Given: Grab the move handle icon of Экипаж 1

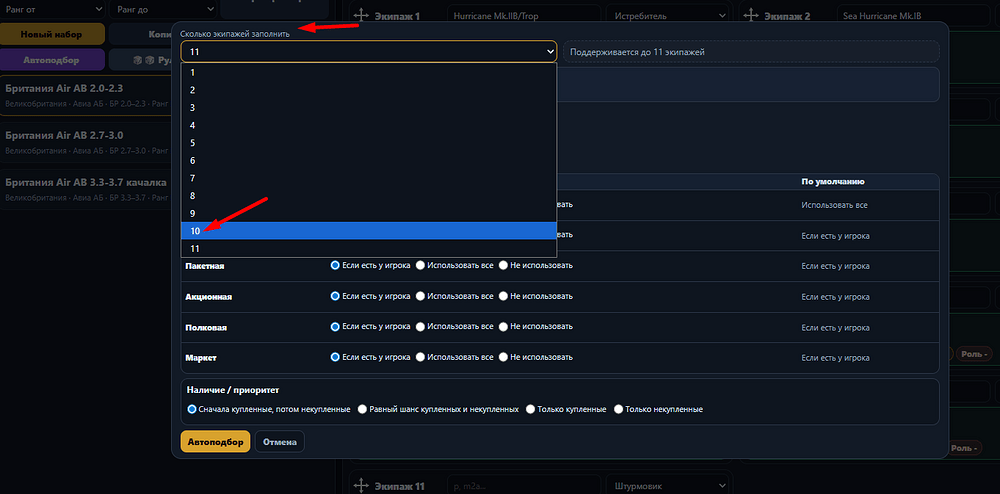Looking at the screenshot, I should tap(362, 16).
